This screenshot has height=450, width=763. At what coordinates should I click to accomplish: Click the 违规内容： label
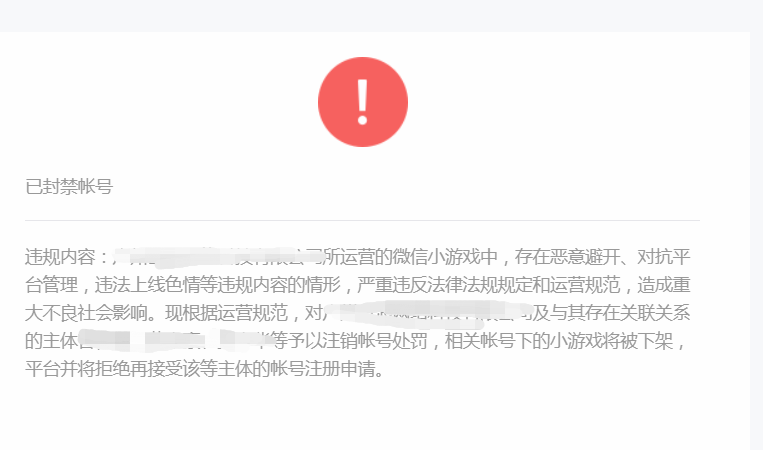[x=68, y=256]
